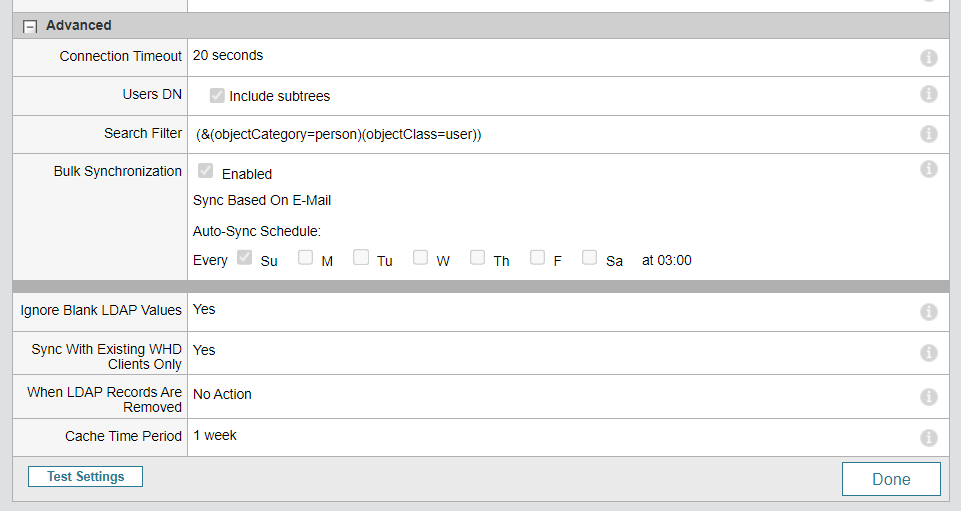
Task: Toggle the Include subtrees checkbox
Action: [217, 96]
